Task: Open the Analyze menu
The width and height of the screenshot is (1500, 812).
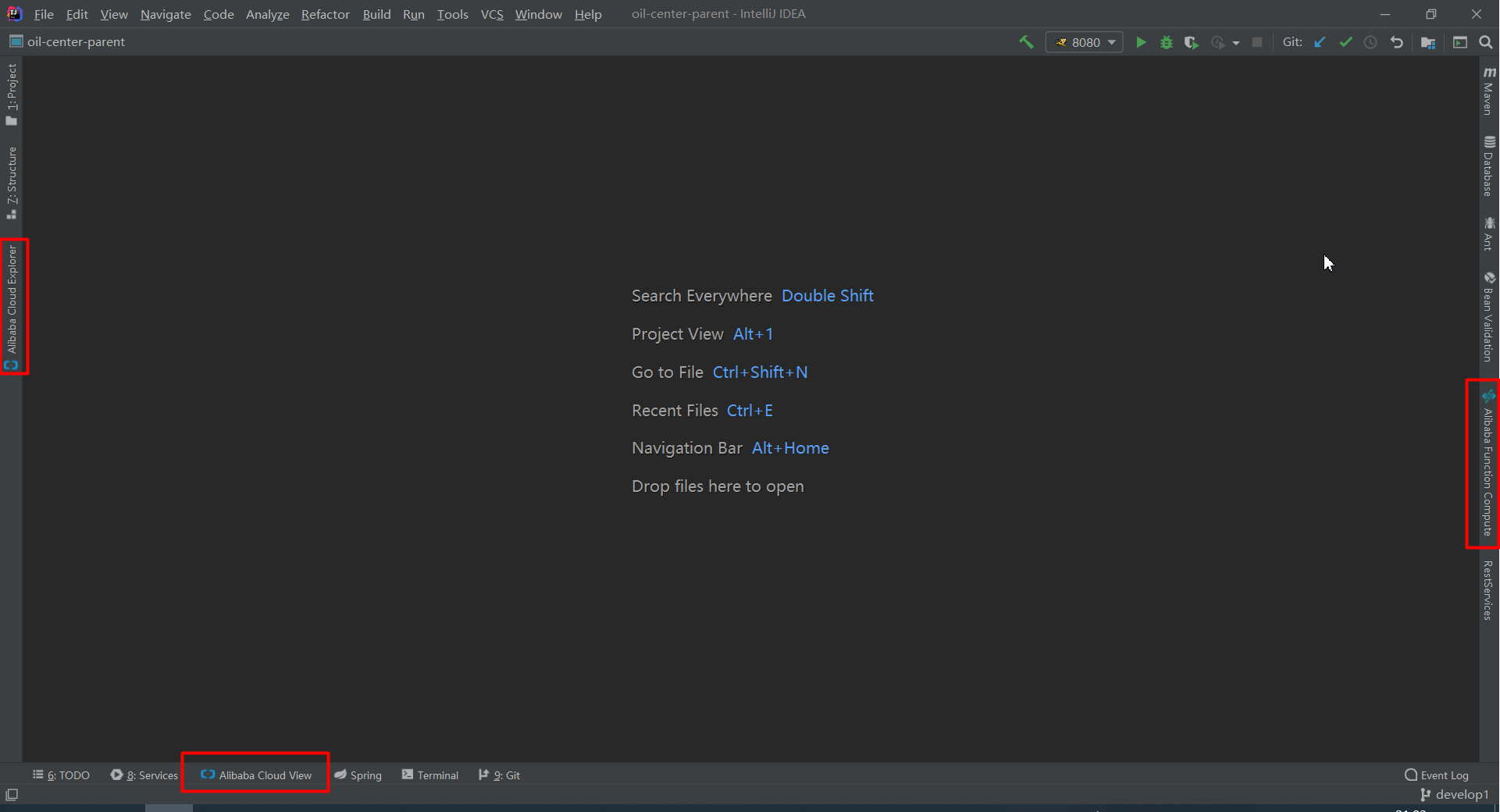Action: click(267, 14)
